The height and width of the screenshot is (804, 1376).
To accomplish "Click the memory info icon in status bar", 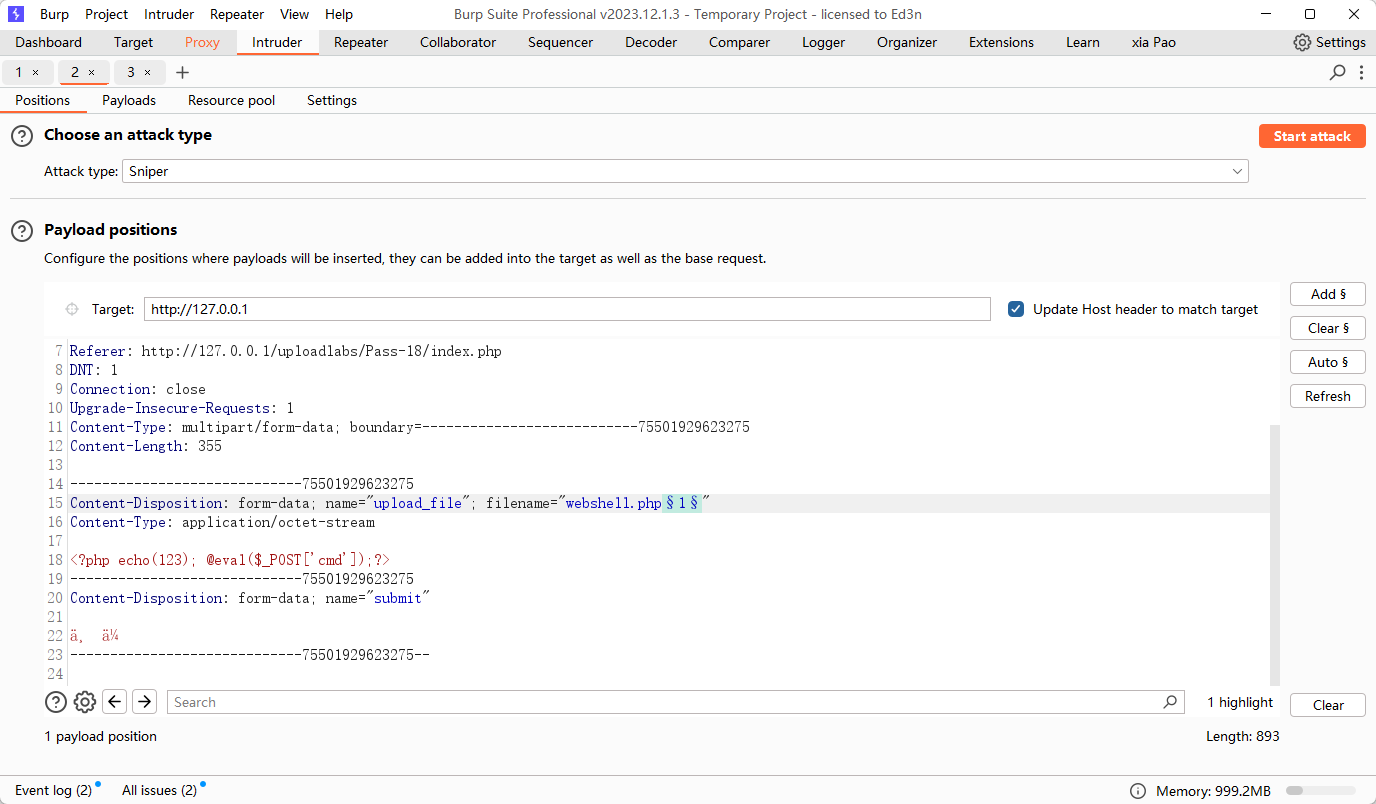I will tap(1138, 791).
